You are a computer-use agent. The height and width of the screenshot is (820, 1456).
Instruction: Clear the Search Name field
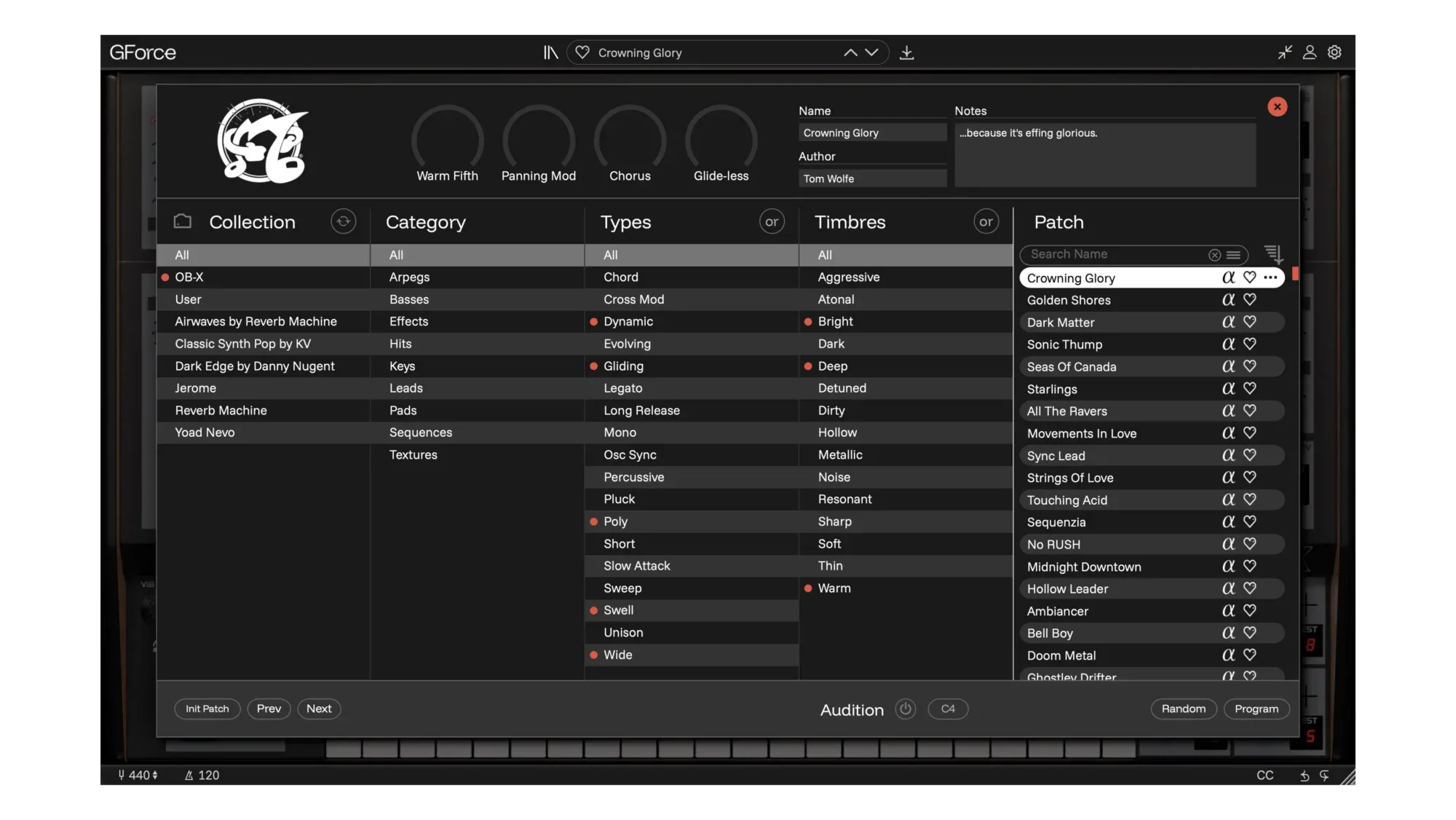[x=1214, y=255]
